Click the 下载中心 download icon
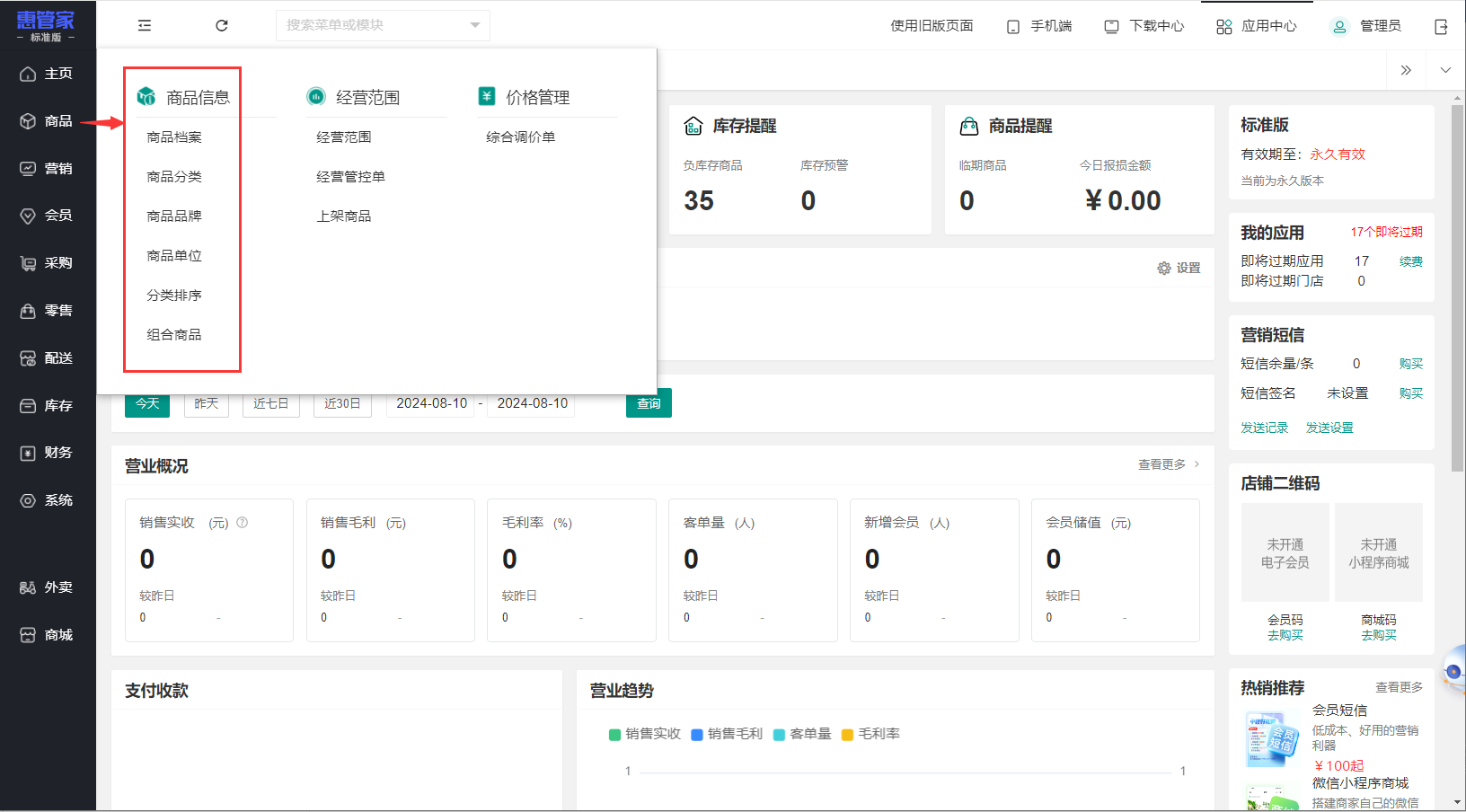Image resolution: width=1466 pixels, height=812 pixels. pyautogui.click(x=1112, y=27)
